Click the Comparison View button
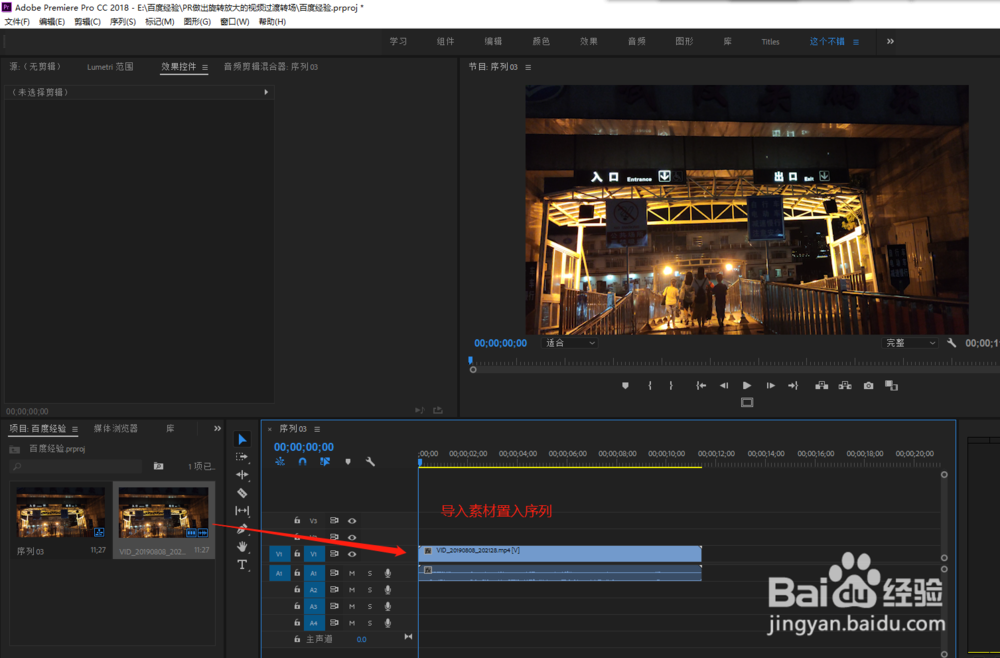Image resolution: width=1000 pixels, height=658 pixels. coord(892,386)
